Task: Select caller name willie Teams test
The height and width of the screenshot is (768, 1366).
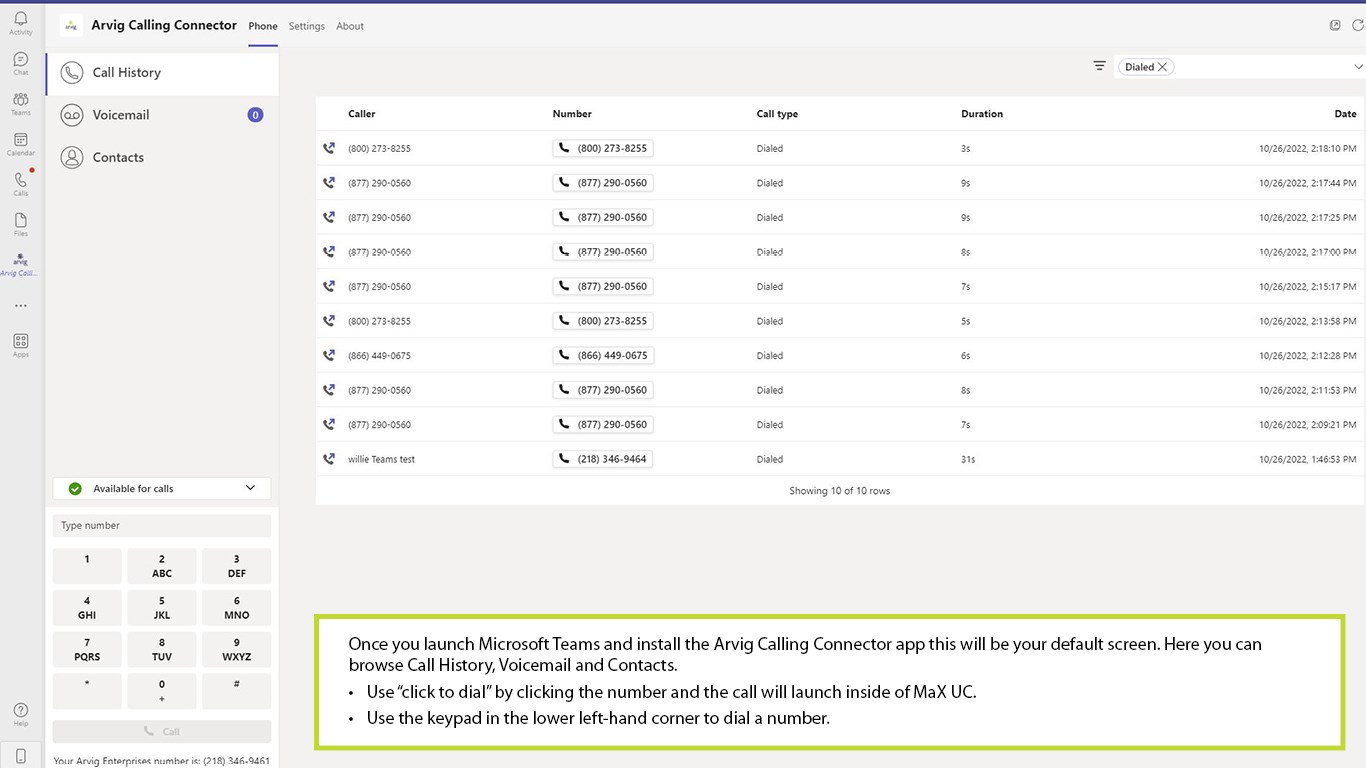Action: click(x=381, y=459)
